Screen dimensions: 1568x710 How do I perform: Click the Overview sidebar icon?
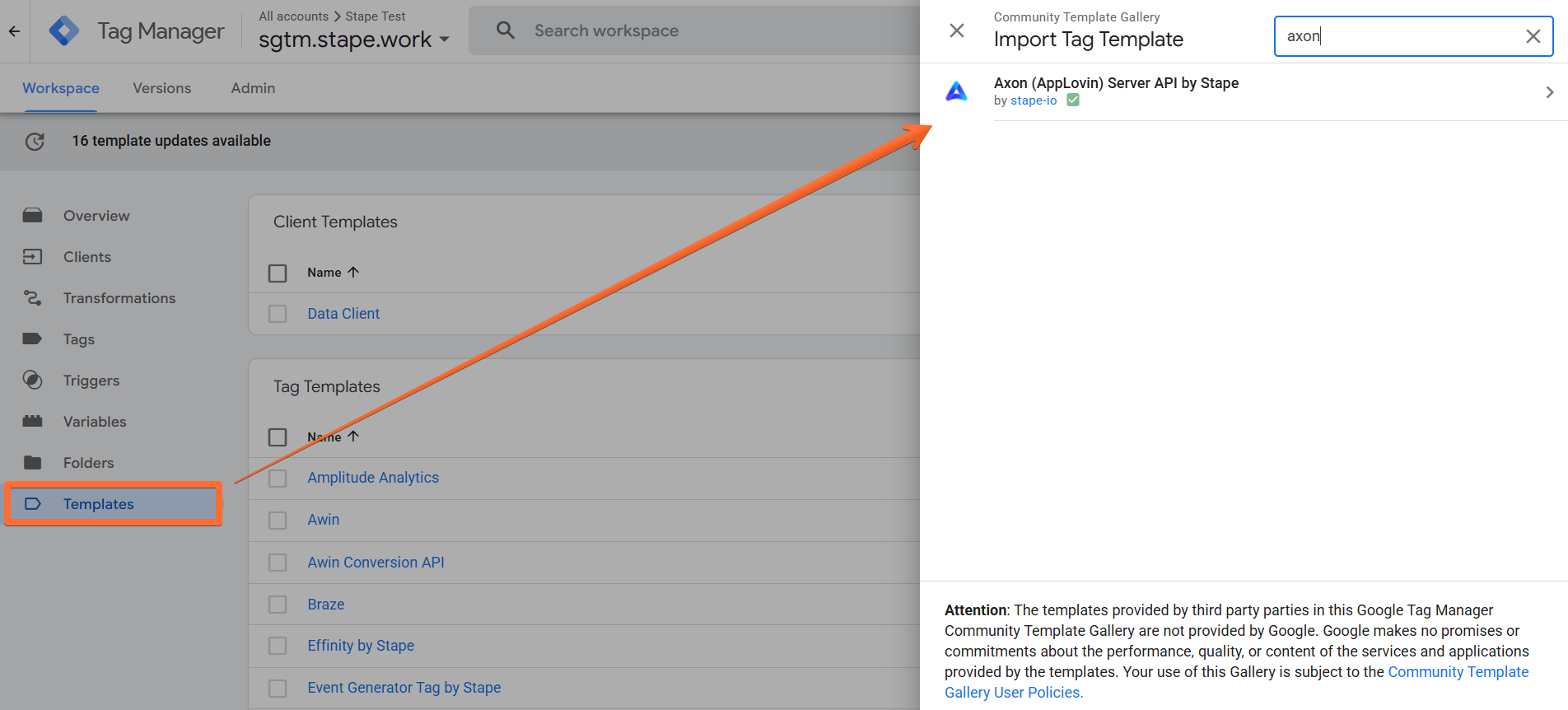pyautogui.click(x=33, y=216)
